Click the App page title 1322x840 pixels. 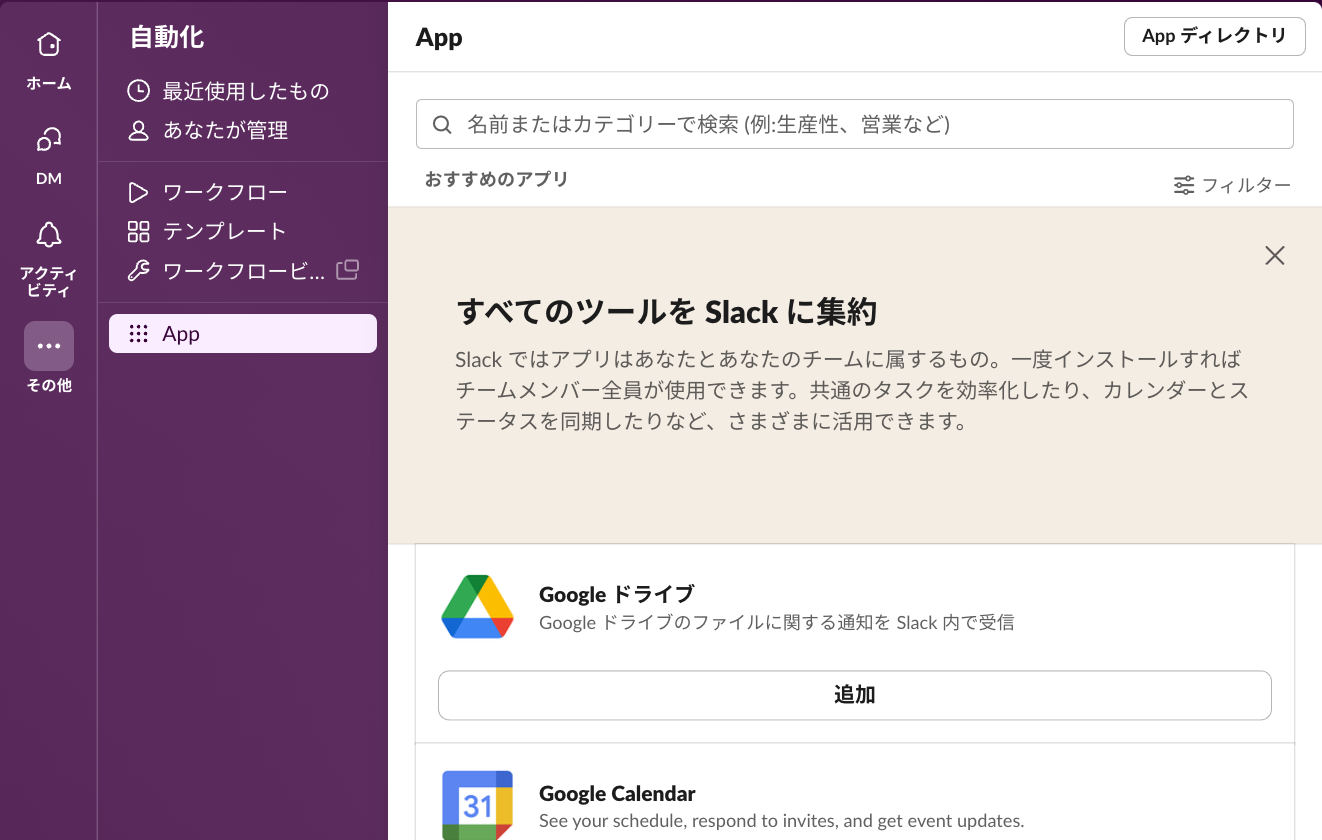tap(439, 38)
